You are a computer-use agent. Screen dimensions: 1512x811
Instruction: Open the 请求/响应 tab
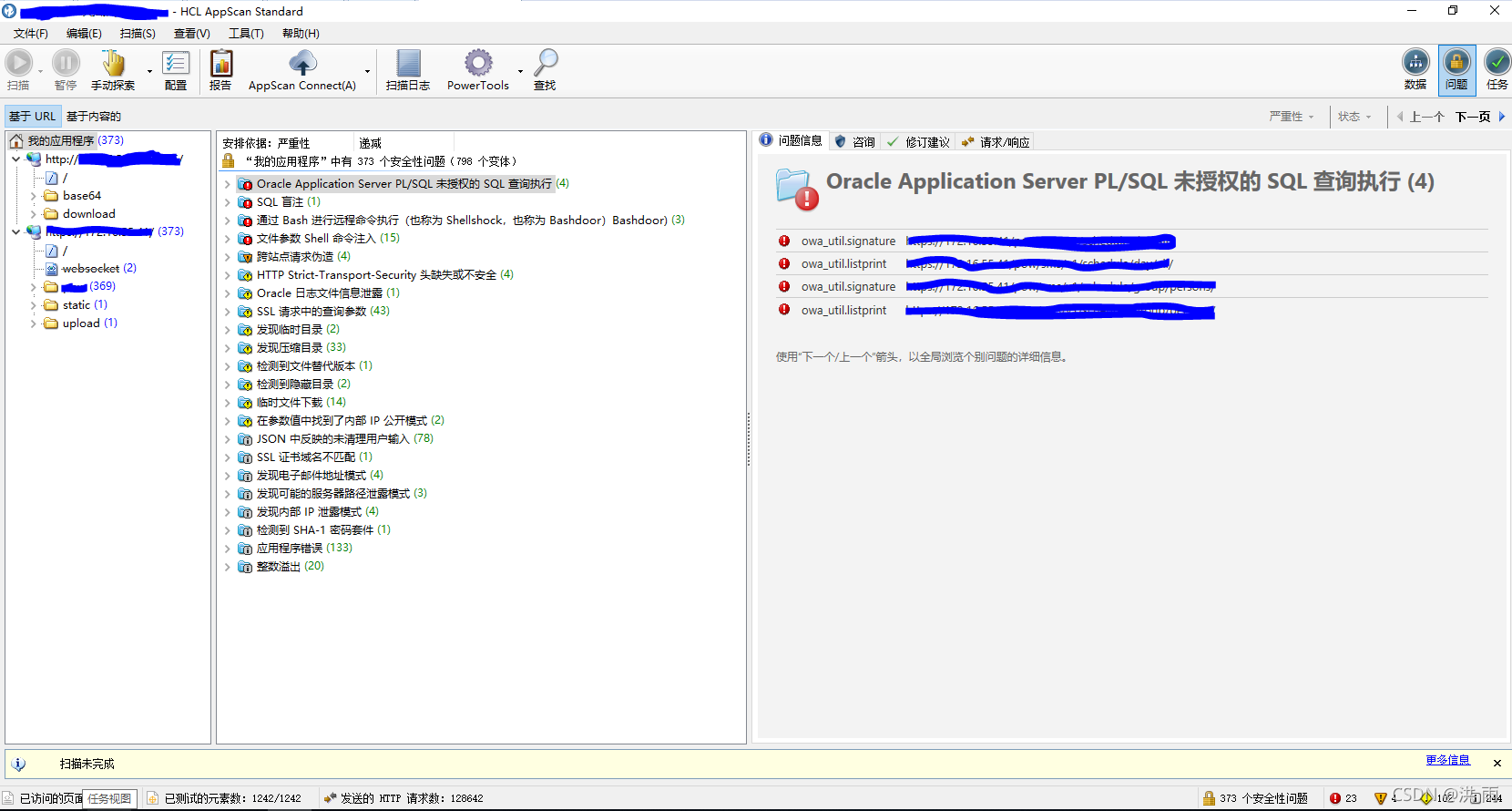point(996,142)
